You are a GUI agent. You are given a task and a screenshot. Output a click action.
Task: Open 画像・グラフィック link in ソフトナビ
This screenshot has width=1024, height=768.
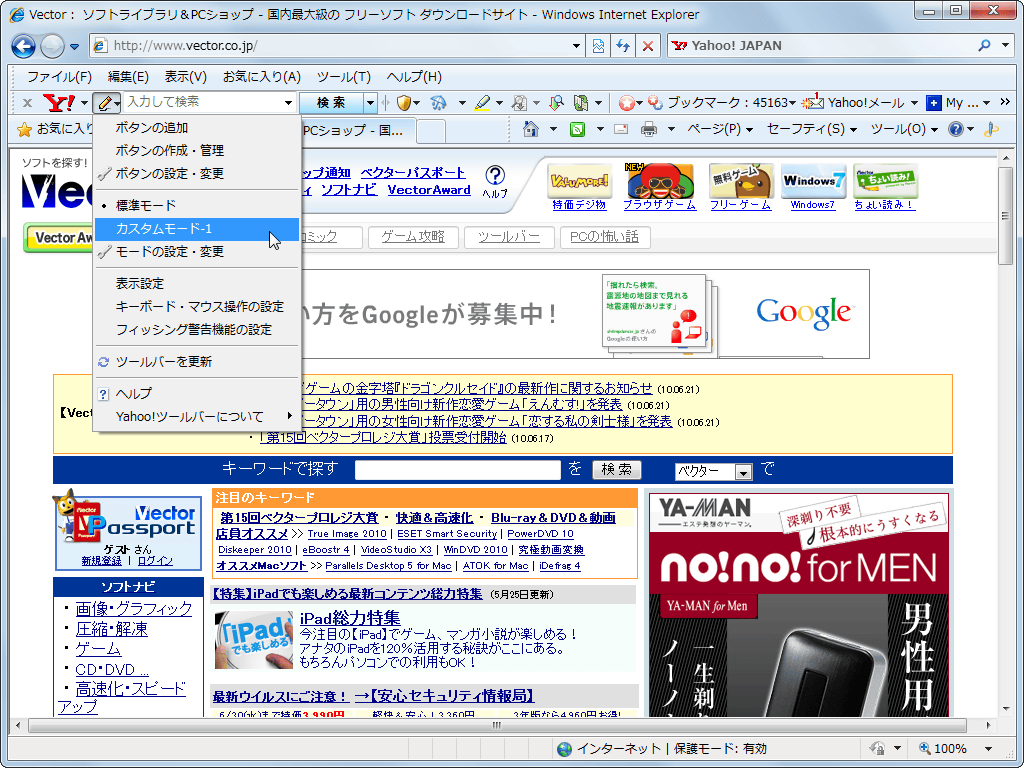pos(134,609)
